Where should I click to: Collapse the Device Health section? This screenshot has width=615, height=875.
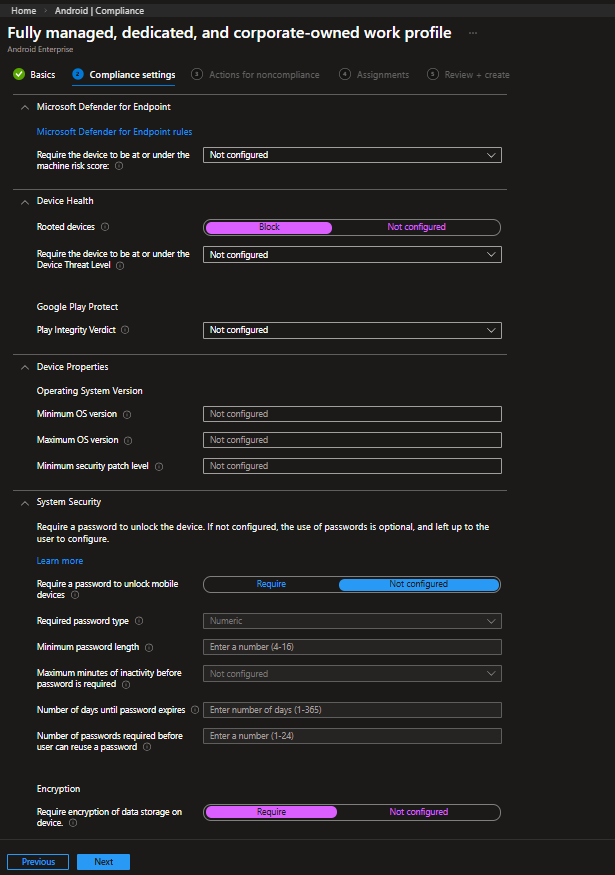click(x=25, y=201)
